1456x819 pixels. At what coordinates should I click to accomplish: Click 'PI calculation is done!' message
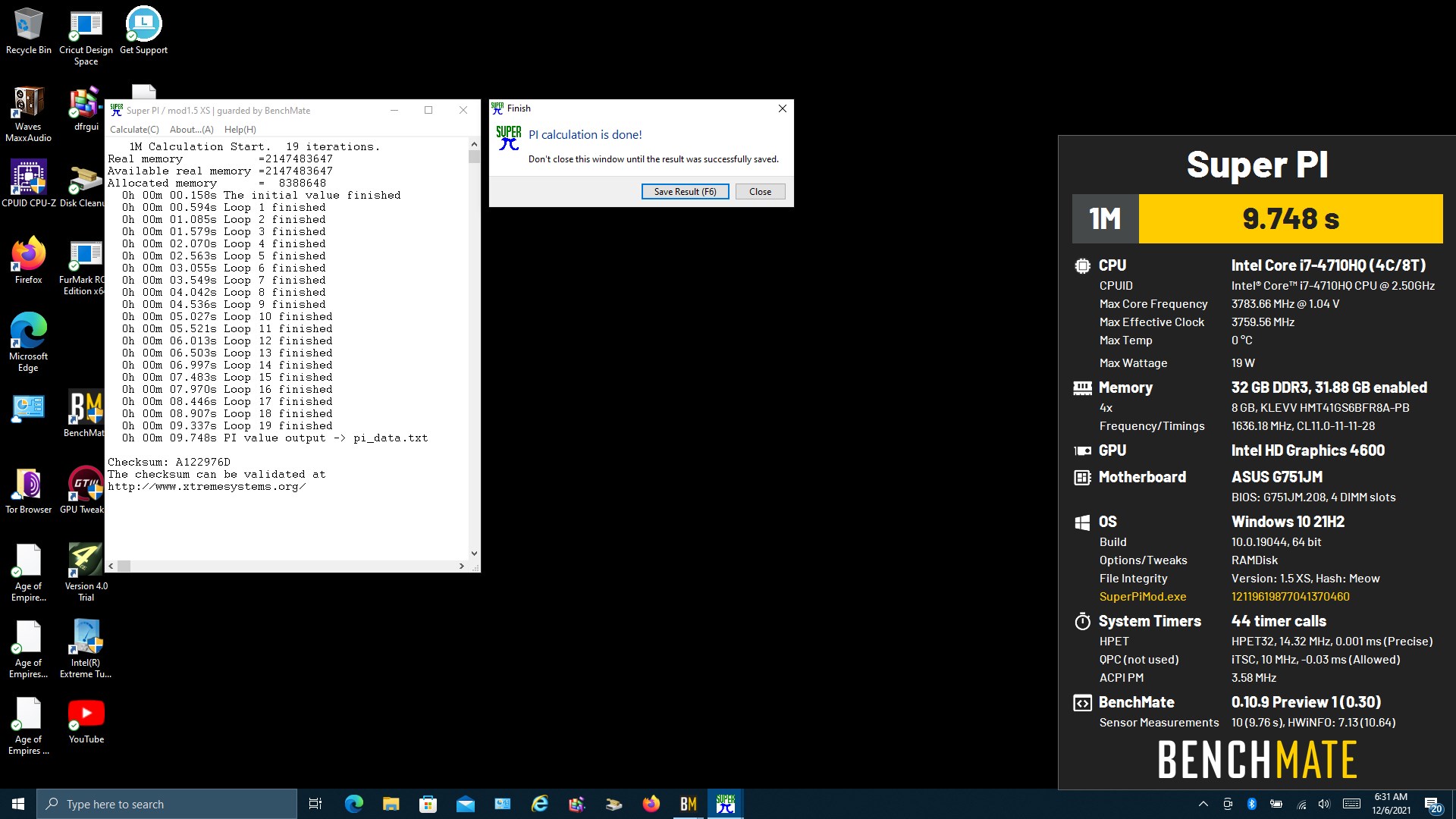585,135
